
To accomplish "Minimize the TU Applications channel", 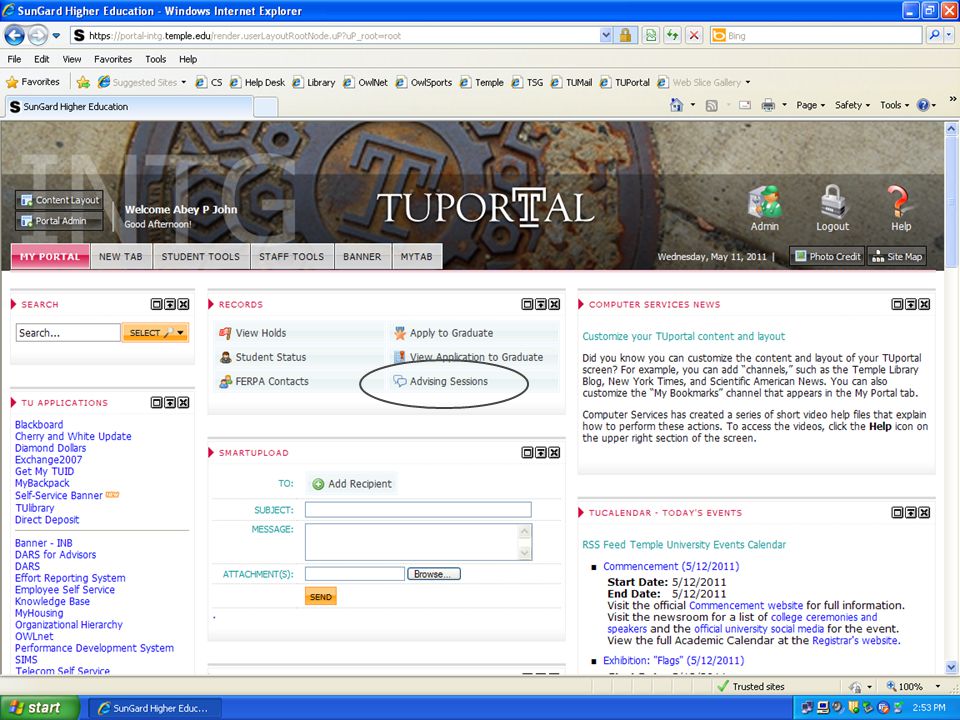I will tap(170, 402).
